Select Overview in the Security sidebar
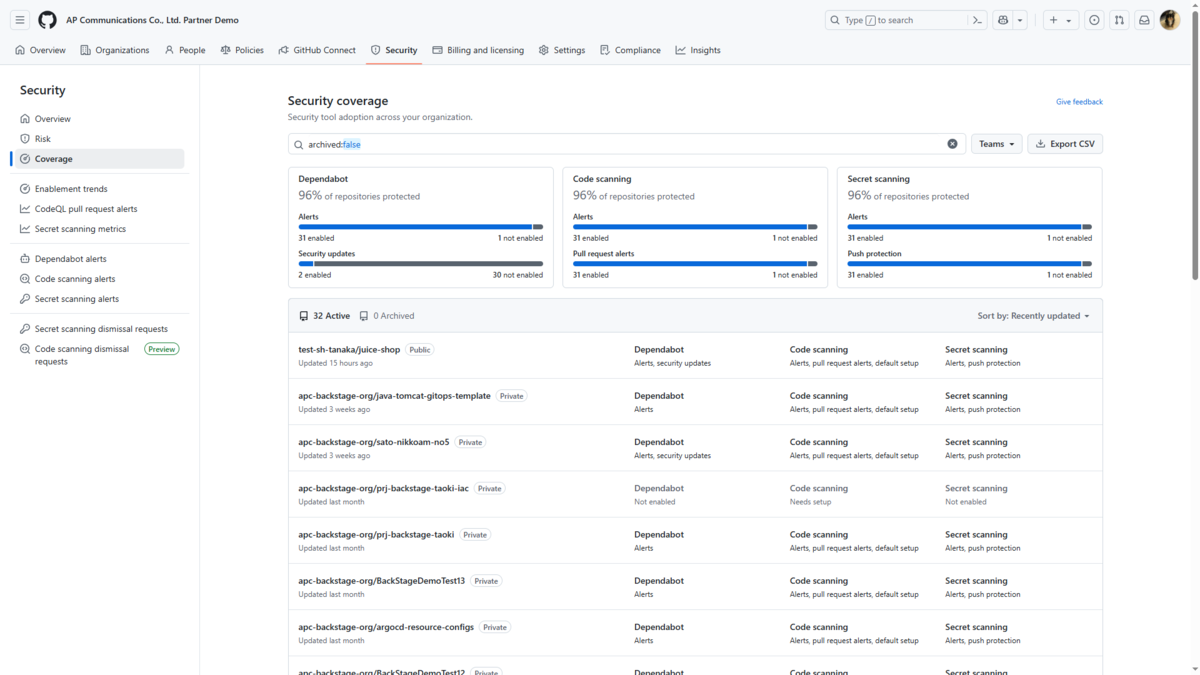The height and width of the screenshot is (675, 1200). [100, 119]
